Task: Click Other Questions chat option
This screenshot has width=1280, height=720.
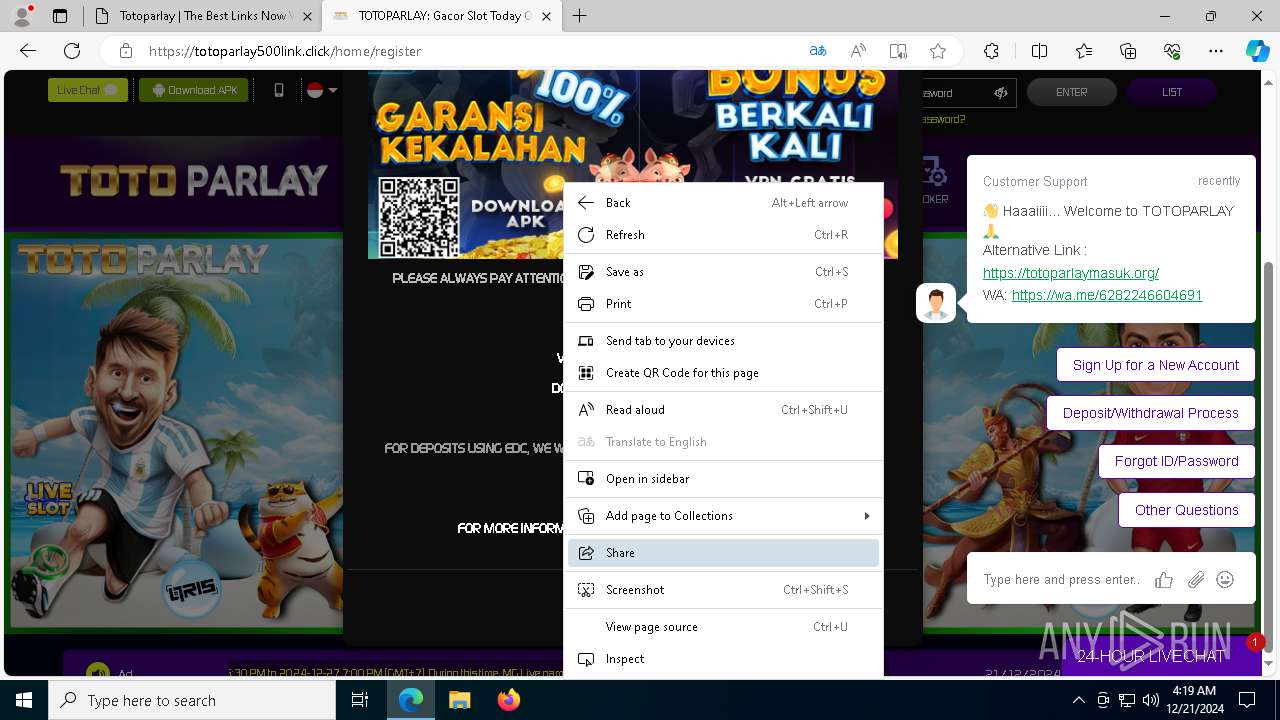Action: [1186, 510]
